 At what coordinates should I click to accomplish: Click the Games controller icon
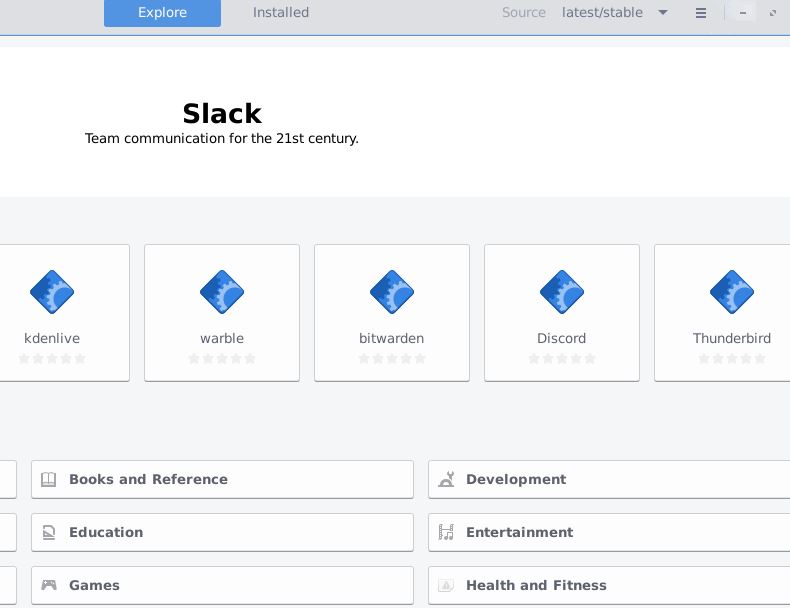click(x=48, y=586)
